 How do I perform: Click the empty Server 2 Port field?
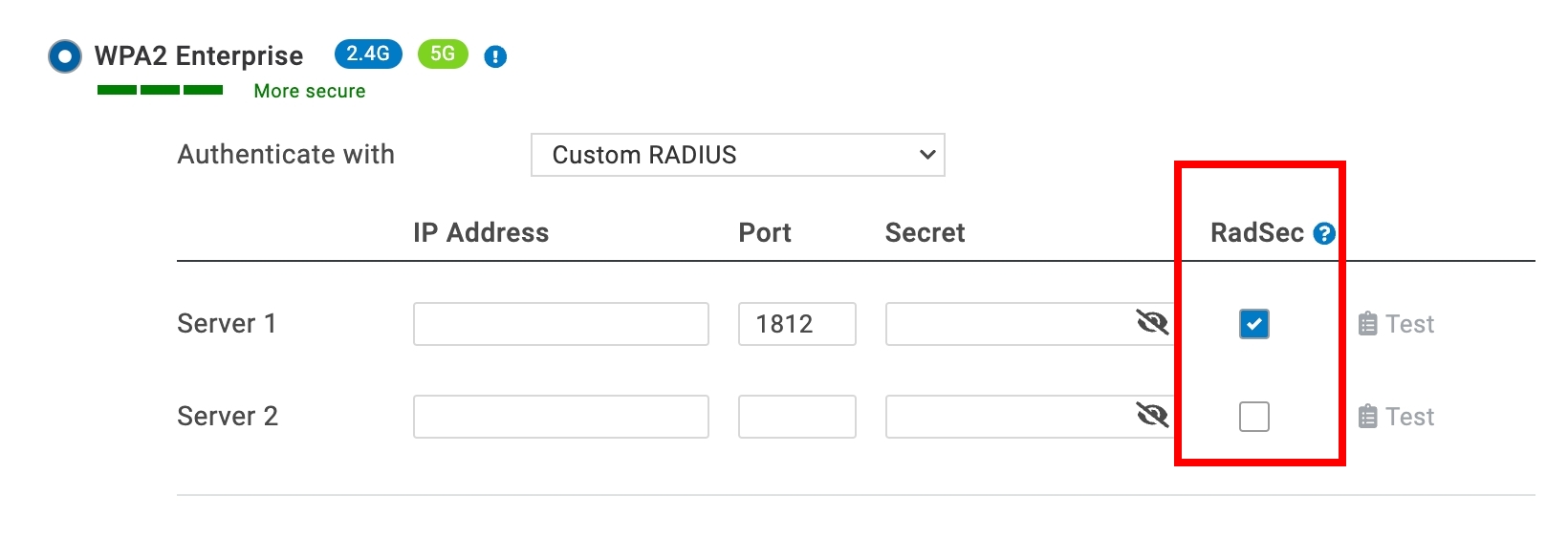pyautogui.click(x=796, y=417)
